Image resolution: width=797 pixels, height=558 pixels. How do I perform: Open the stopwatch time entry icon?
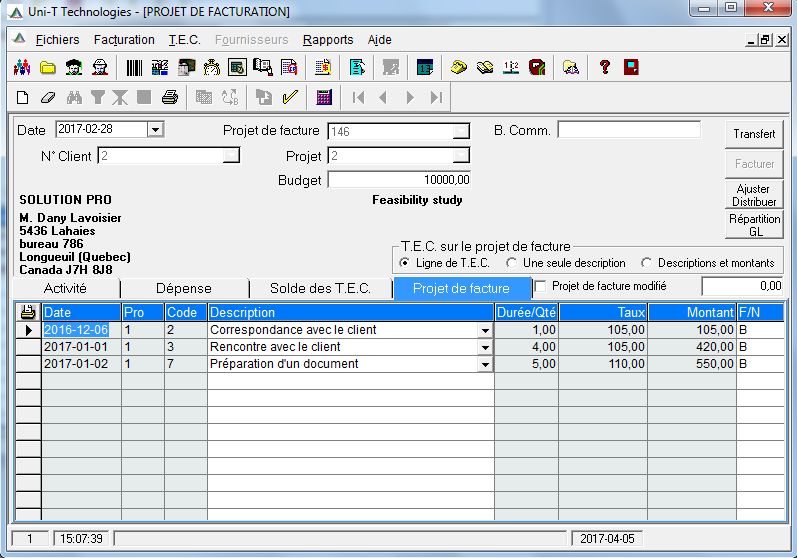tap(211, 68)
